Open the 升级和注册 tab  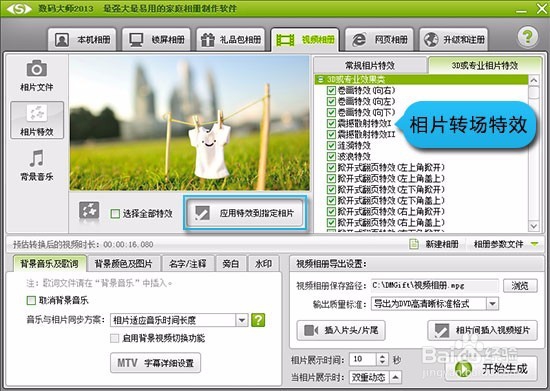(454, 39)
